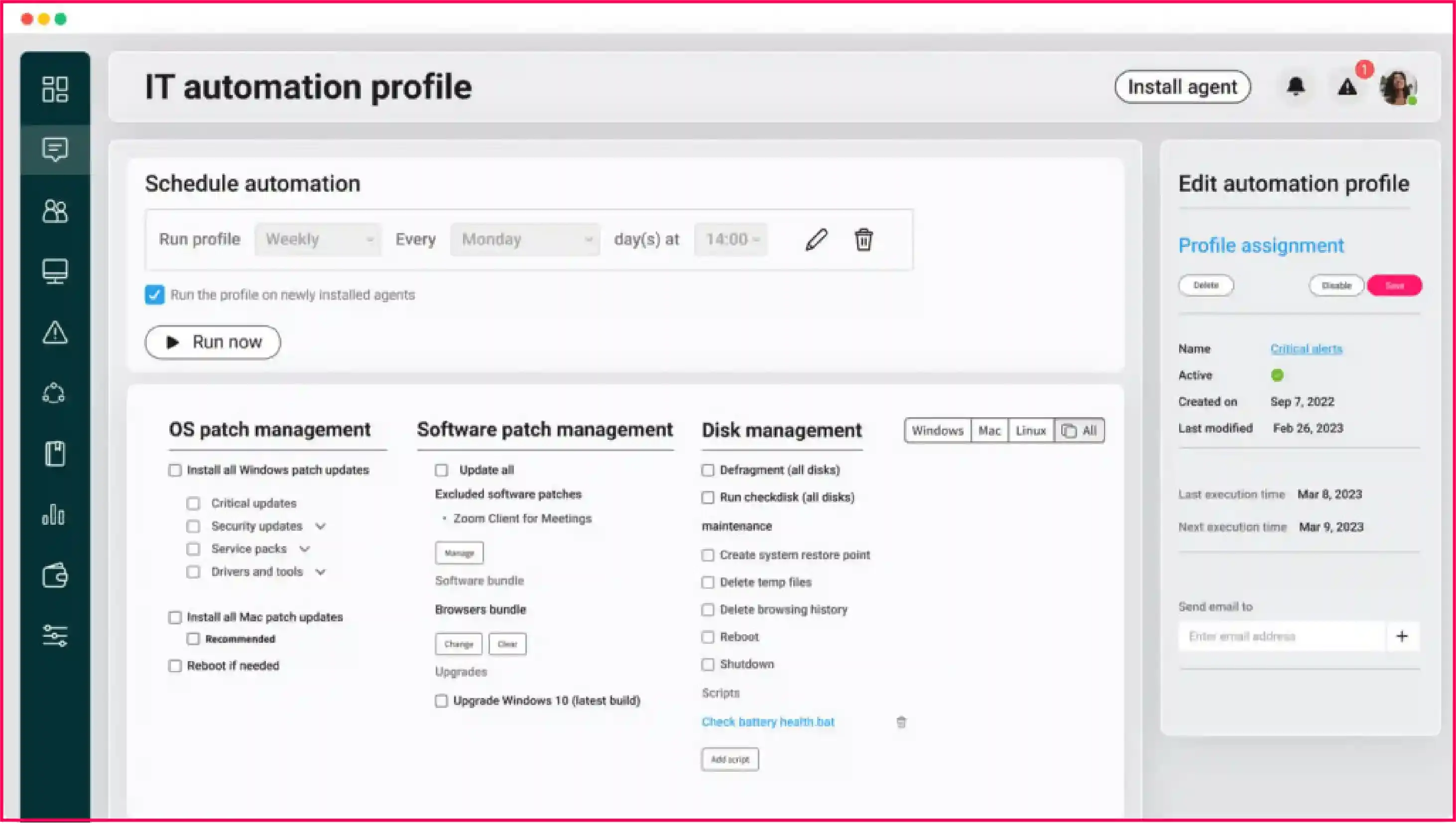Screen dimensions: 1456x823
Task: Open the chat messages sidebar icon
Action: pos(55,150)
